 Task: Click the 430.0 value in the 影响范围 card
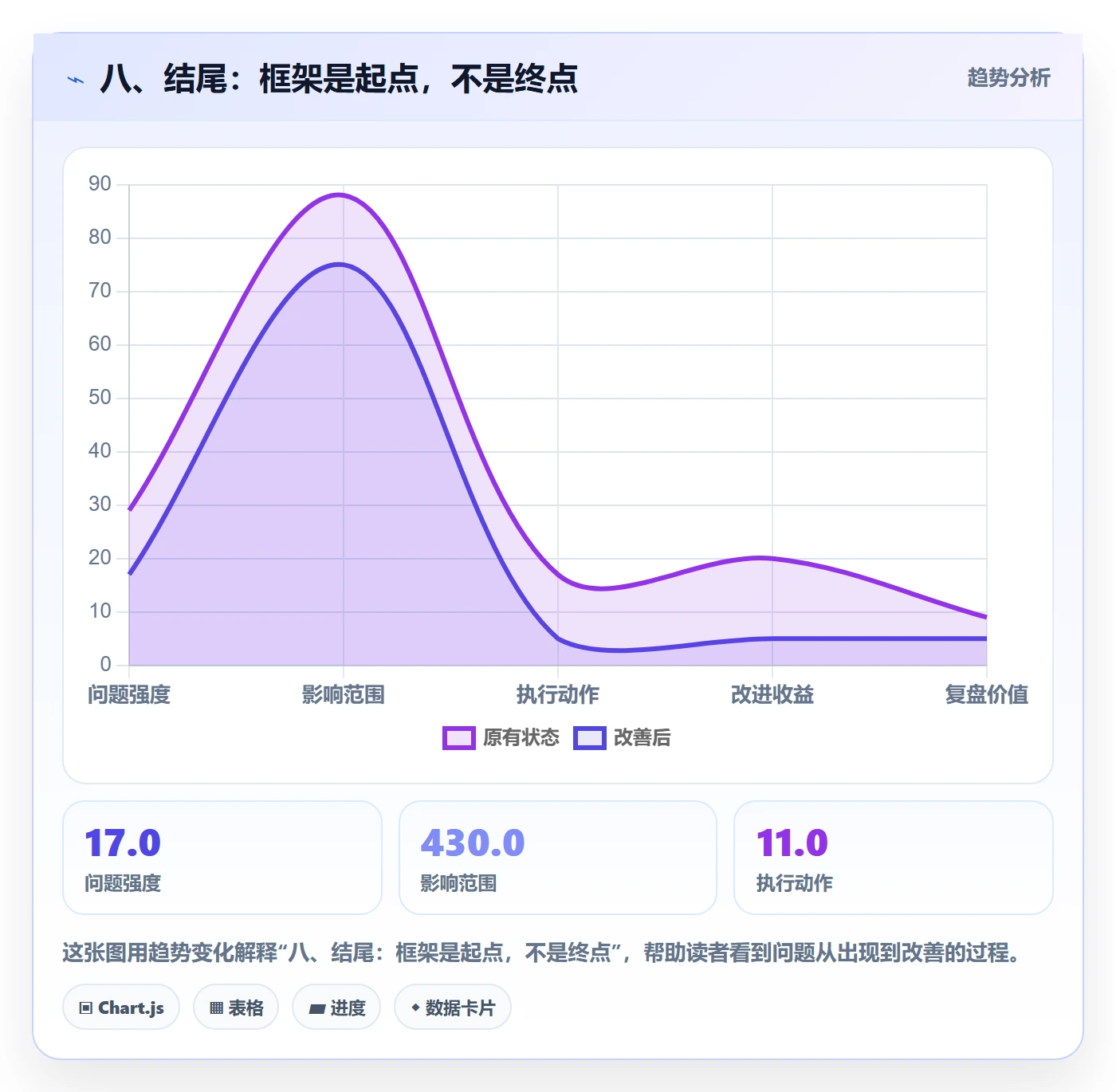473,843
